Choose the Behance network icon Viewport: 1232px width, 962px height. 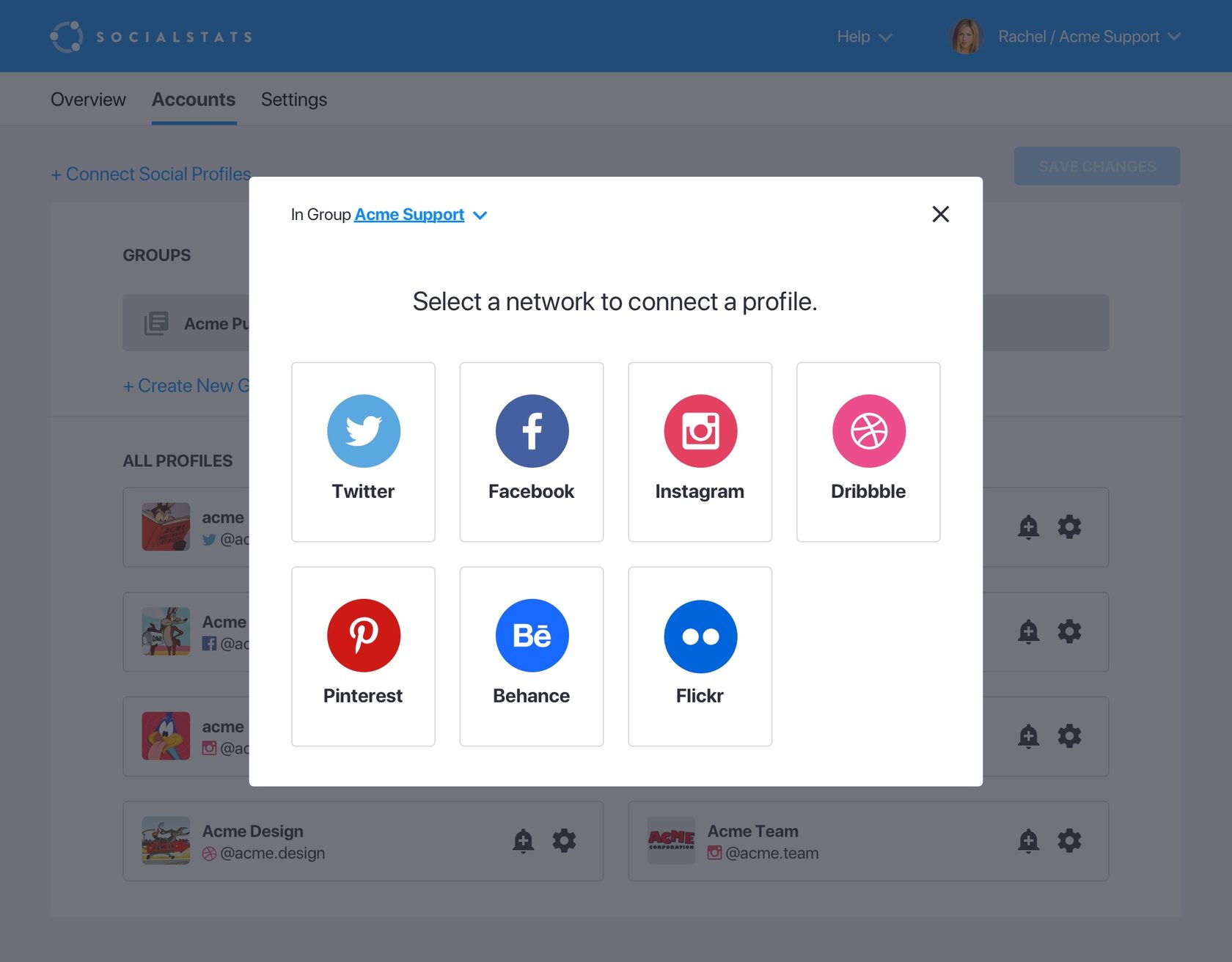tap(532, 636)
